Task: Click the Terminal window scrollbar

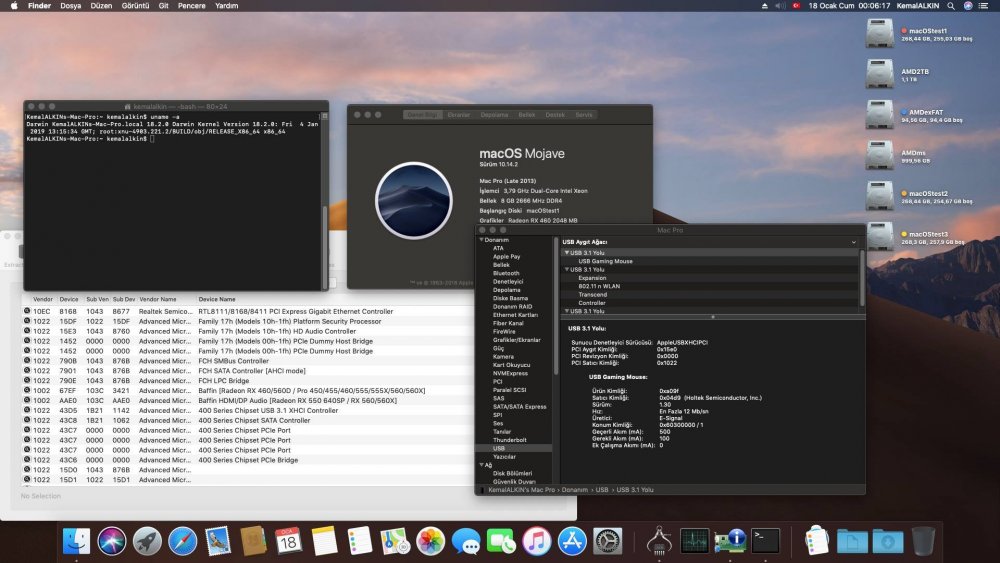Action: coord(325,249)
